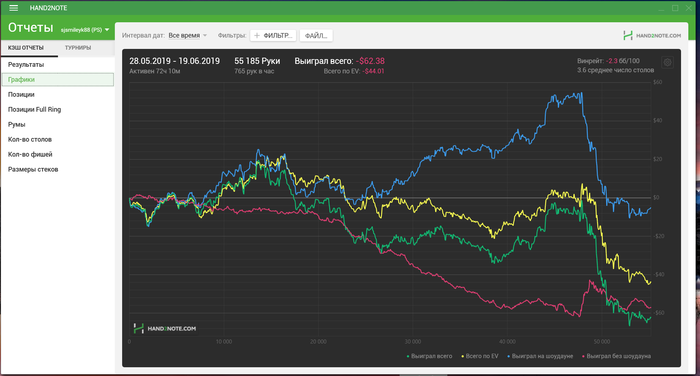700x376 pixels.
Task: Click the ФАЙЛ... button
Action: coord(316,36)
